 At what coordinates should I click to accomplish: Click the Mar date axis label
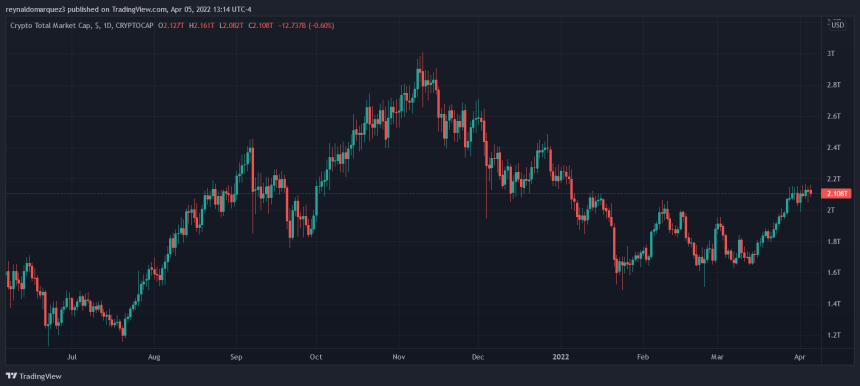point(717,357)
